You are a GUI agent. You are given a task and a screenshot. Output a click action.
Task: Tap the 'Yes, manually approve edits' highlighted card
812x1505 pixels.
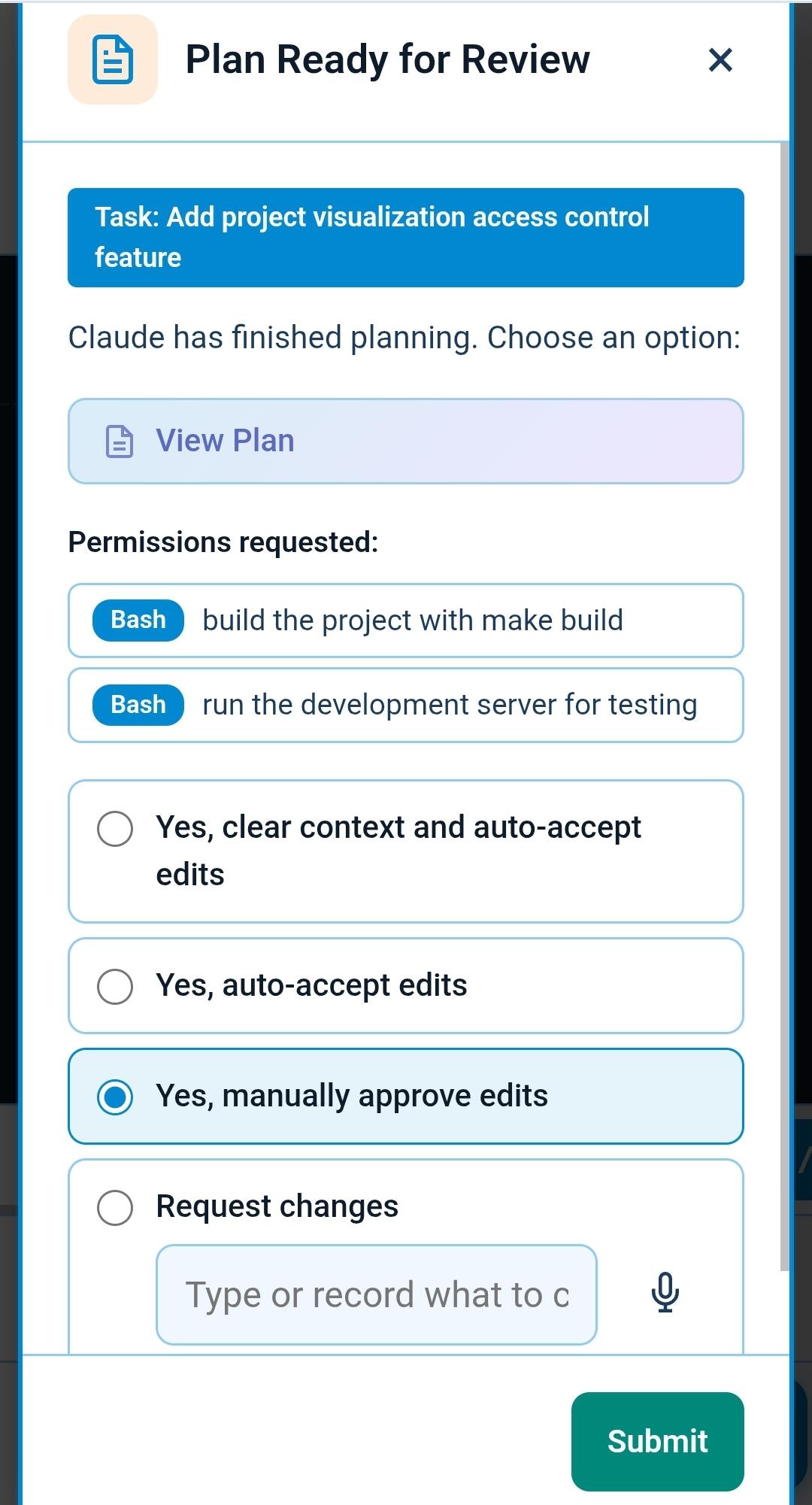(x=406, y=1096)
